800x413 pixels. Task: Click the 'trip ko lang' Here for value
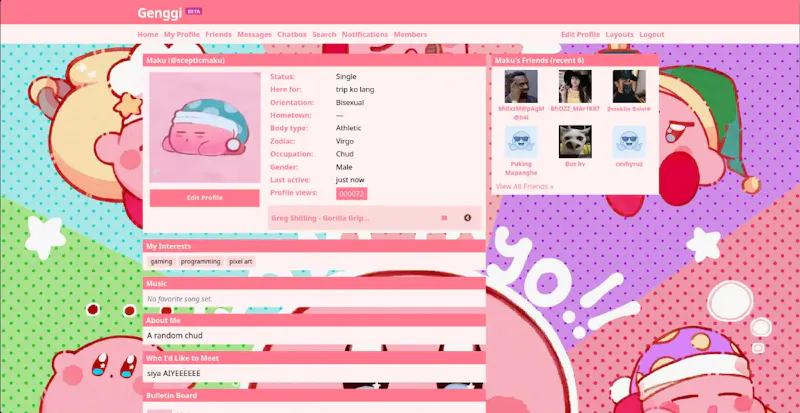[355, 89]
